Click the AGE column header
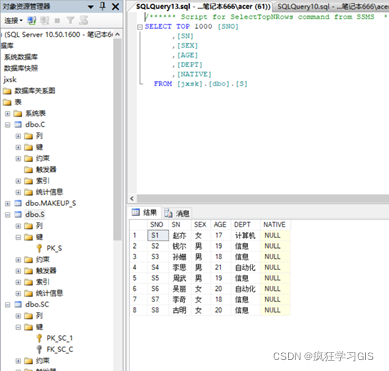This screenshot has height=371, width=389. click(x=221, y=225)
